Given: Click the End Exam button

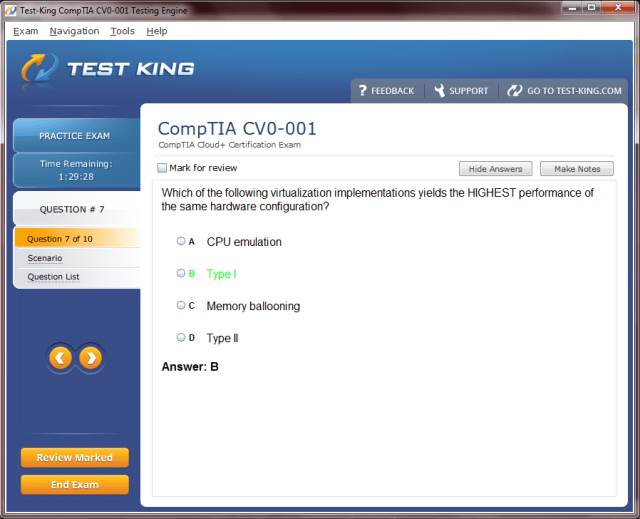Looking at the screenshot, I should pyautogui.click(x=75, y=485).
